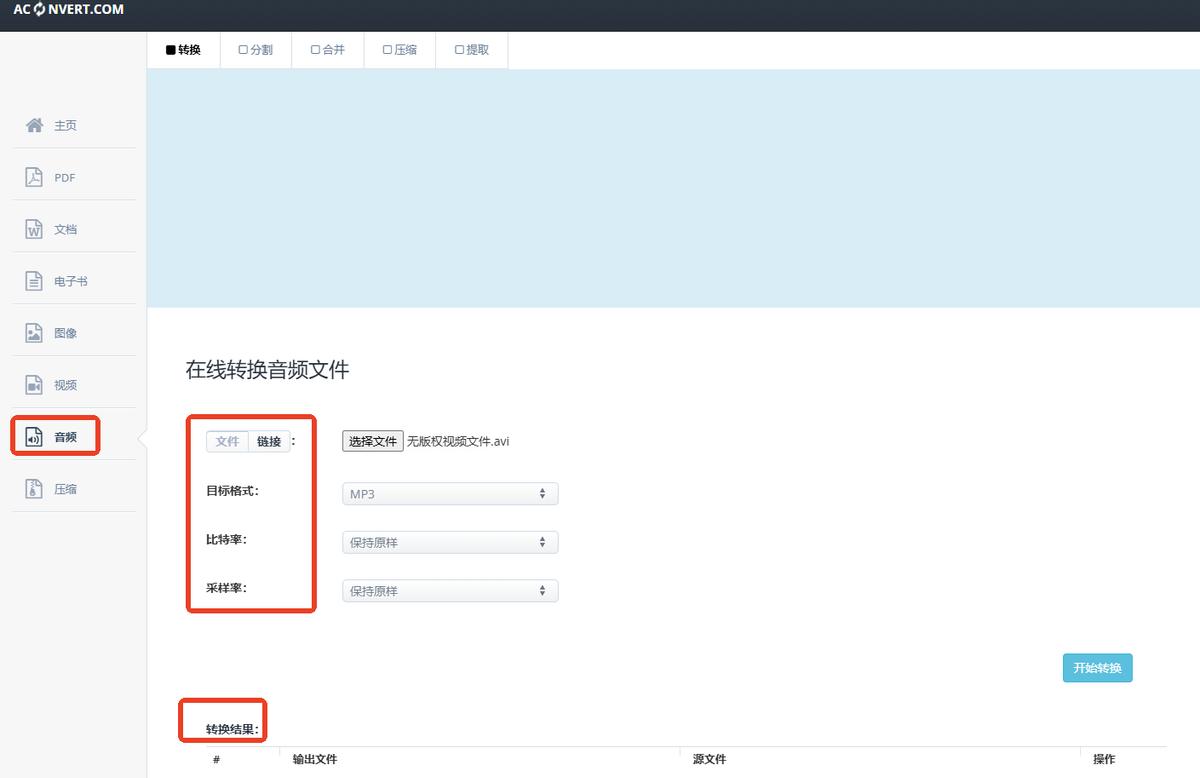Expand the 目标格式 MP3 dropdown
Screen dimensions: 1200x778
450,494
